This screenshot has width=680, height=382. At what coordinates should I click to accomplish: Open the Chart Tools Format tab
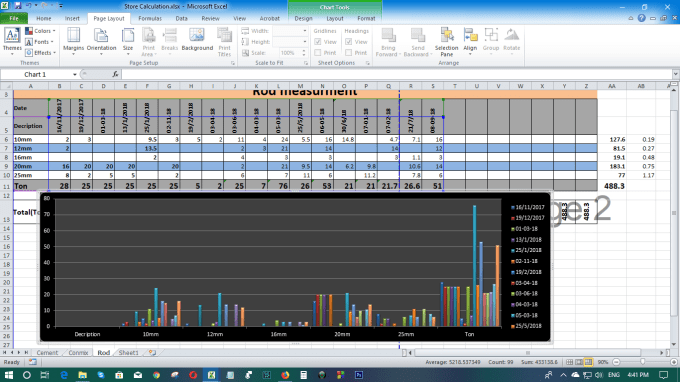tap(366, 19)
